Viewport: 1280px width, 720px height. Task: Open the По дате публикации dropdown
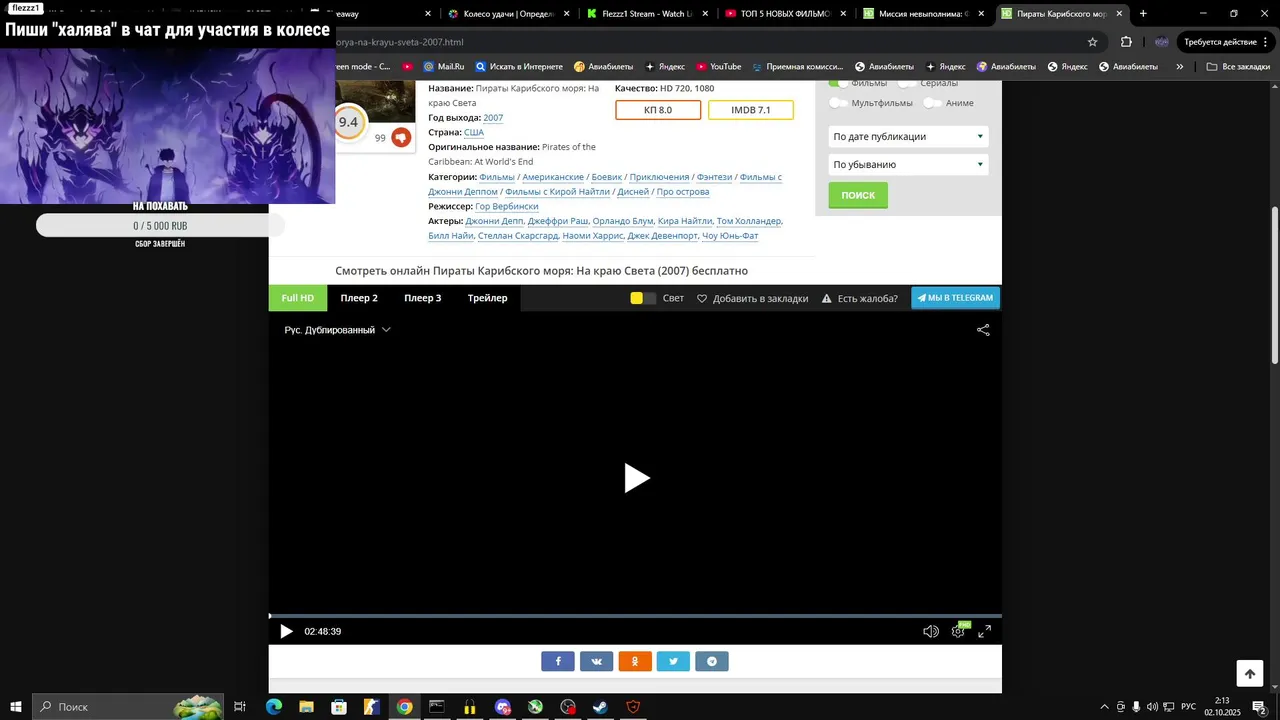(x=908, y=136)
